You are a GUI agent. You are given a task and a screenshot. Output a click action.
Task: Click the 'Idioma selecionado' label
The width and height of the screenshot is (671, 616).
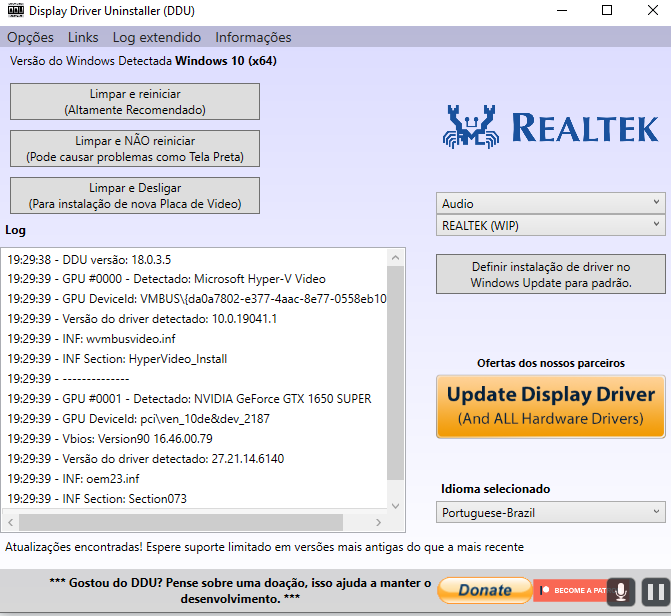(496, 489)
